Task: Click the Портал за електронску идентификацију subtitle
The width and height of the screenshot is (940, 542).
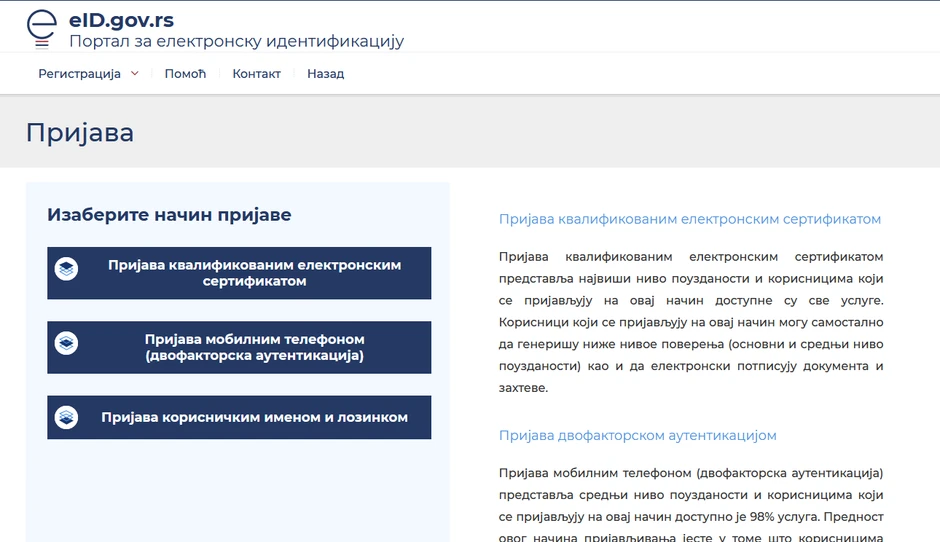Action: click(236, 41)
